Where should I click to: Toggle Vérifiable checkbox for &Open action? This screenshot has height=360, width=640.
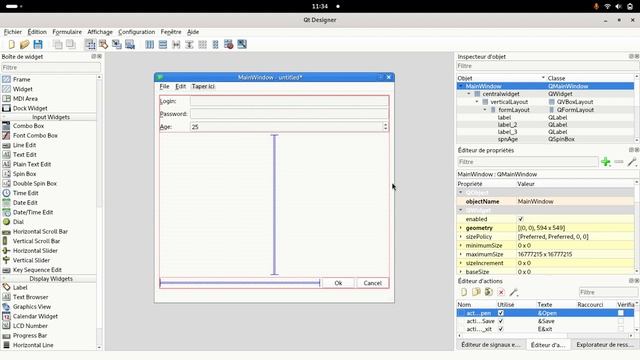coord(621,313)
